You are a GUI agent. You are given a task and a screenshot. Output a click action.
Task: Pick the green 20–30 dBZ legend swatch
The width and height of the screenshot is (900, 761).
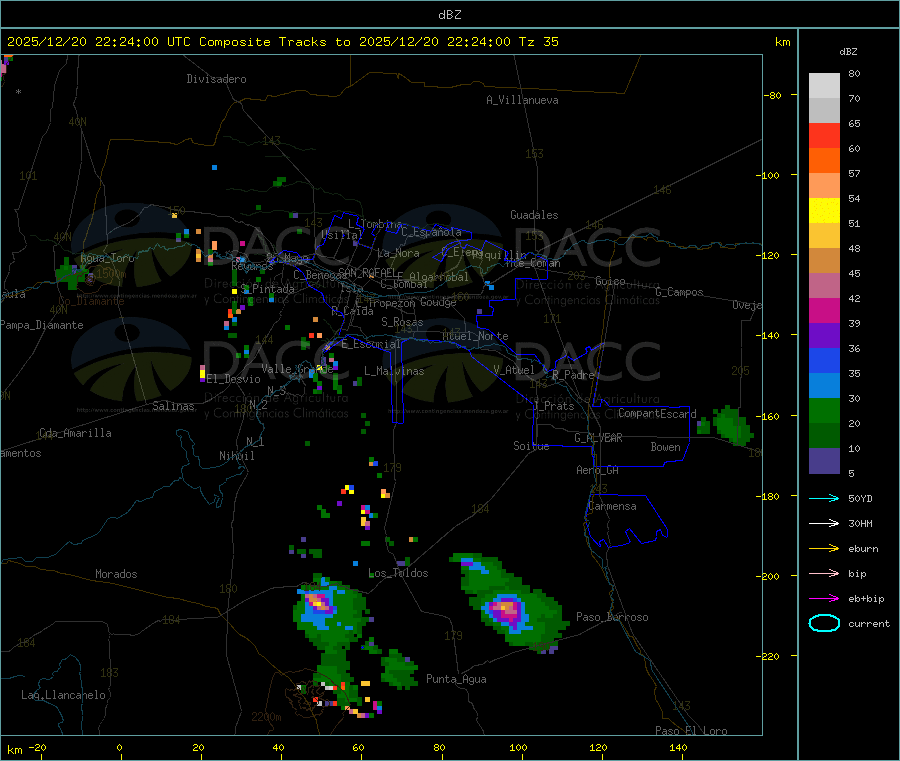point(824,411)
